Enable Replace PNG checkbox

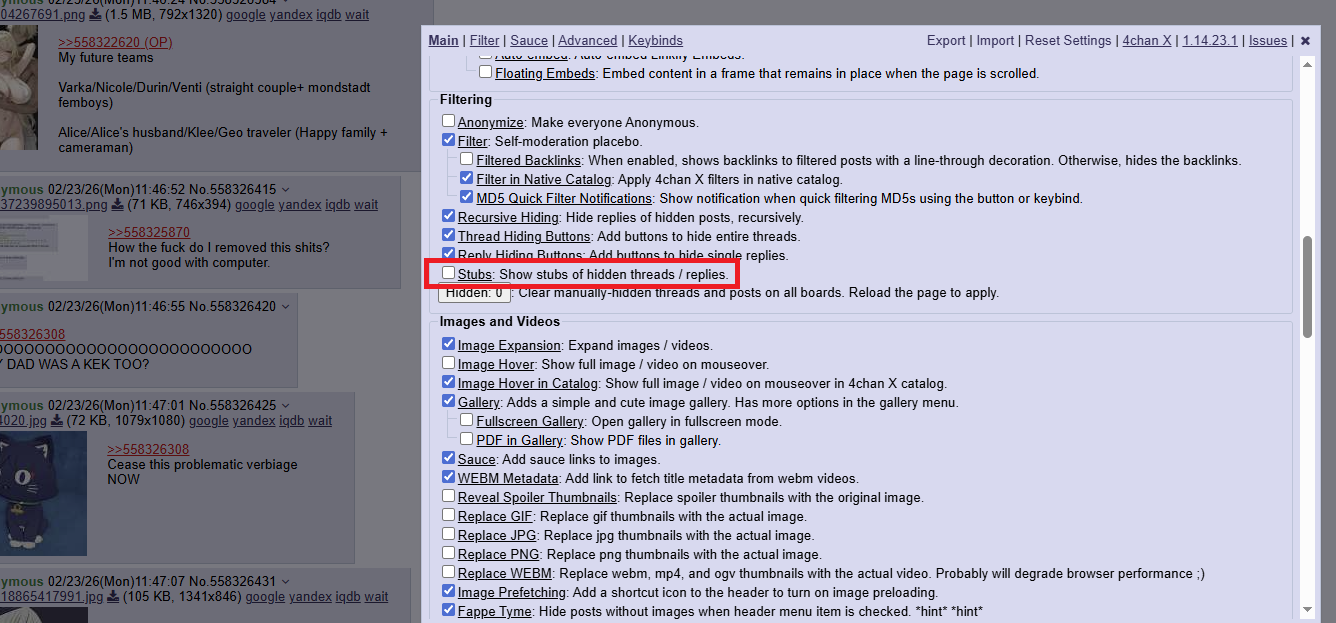(449, 554)
